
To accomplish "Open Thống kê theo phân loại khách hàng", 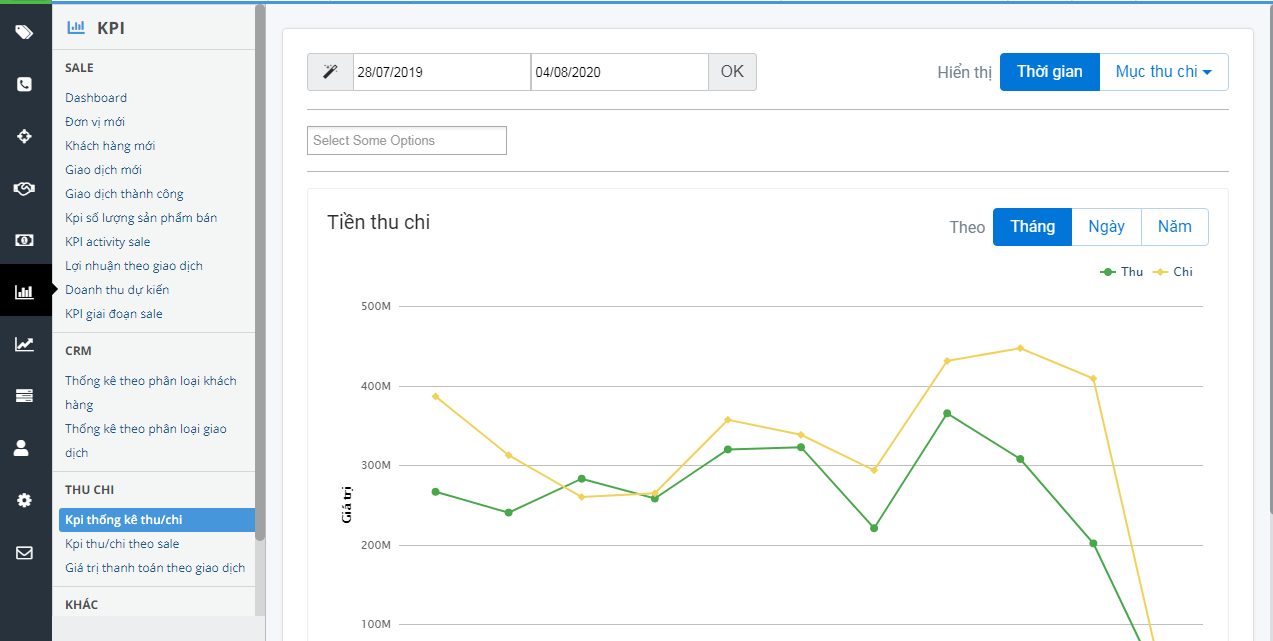I will tap(151, 393).
